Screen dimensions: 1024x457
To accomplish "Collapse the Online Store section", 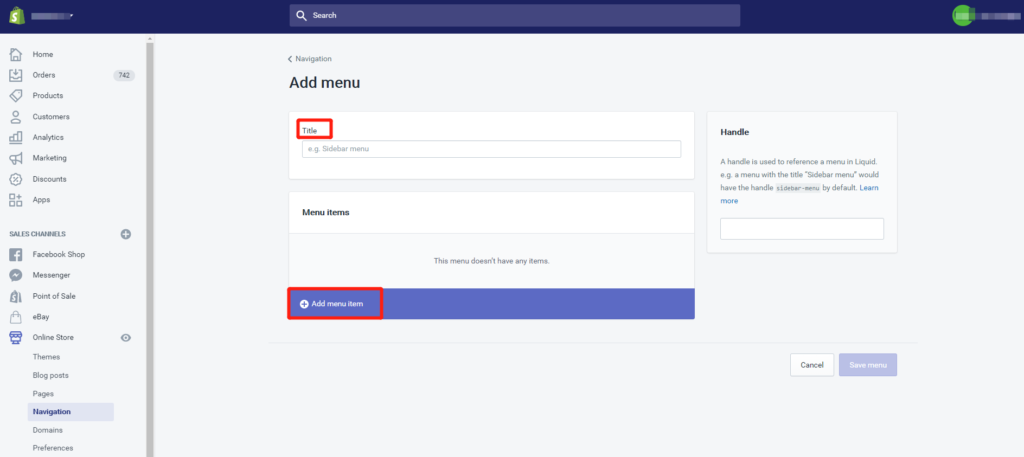I will [x=53, y=338].
